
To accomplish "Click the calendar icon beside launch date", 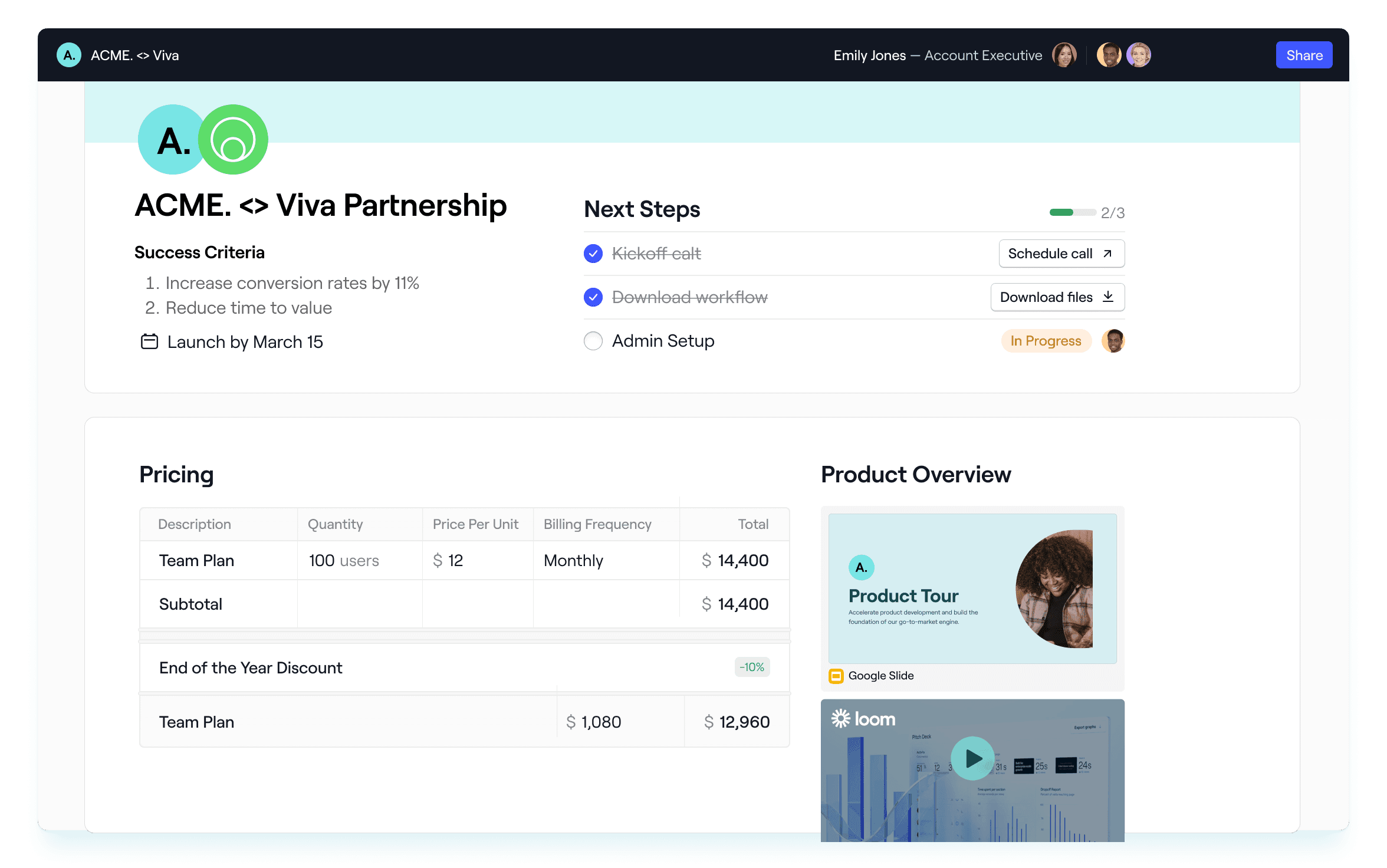I will (149, 341).
